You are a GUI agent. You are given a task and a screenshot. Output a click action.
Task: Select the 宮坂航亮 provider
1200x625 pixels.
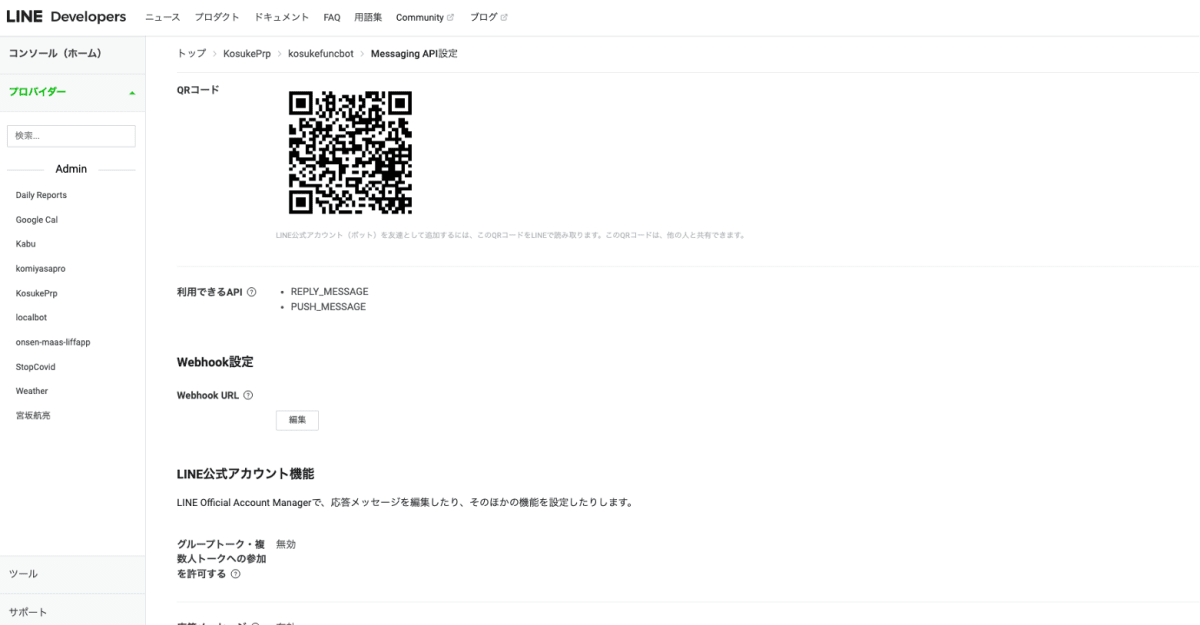coord(33,415)
